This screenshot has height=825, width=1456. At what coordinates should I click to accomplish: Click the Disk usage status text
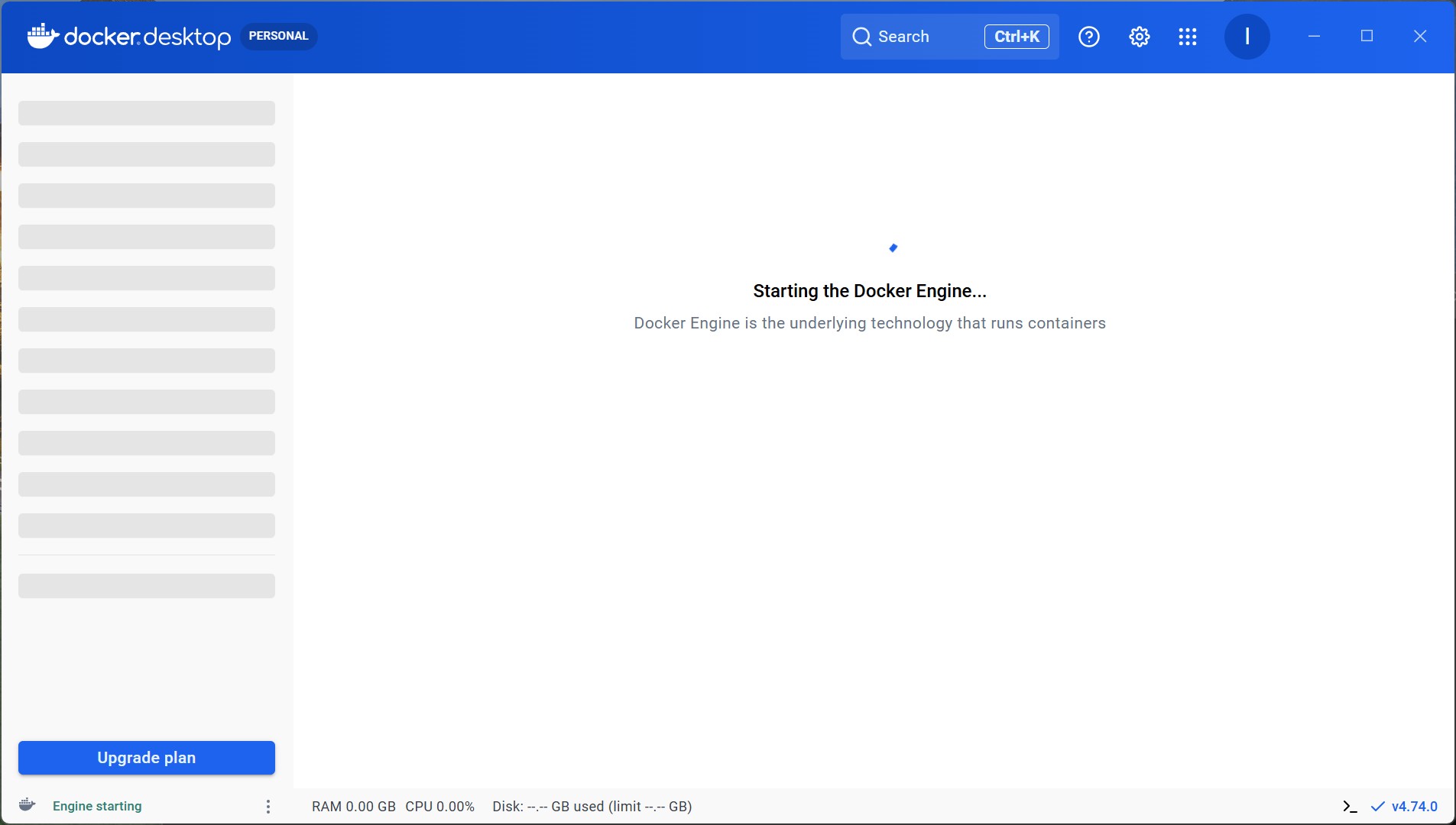pyautogui.click(x=592, y=807)
